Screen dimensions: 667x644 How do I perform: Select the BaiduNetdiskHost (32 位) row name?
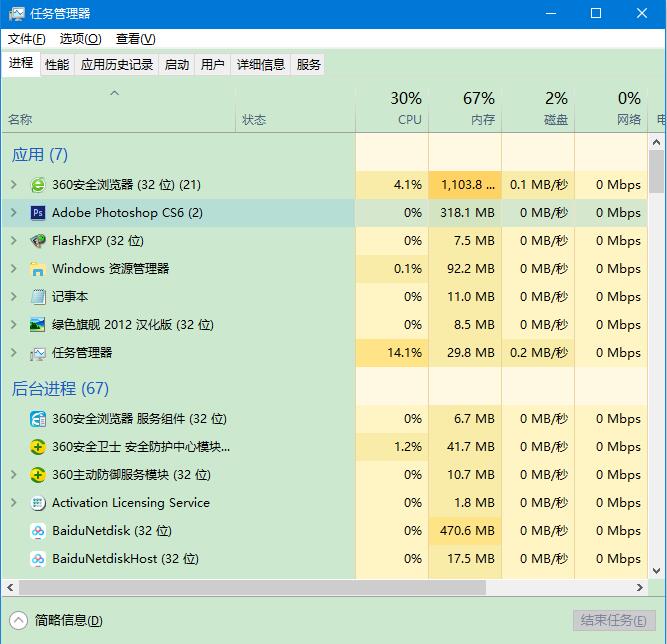point(125,559)
